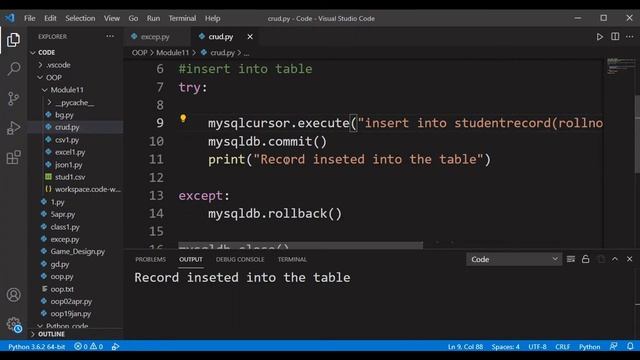The image size is (640, 360).
Task: Open the Edit menu
Action: pyautogui.click(x=50, y=18)
